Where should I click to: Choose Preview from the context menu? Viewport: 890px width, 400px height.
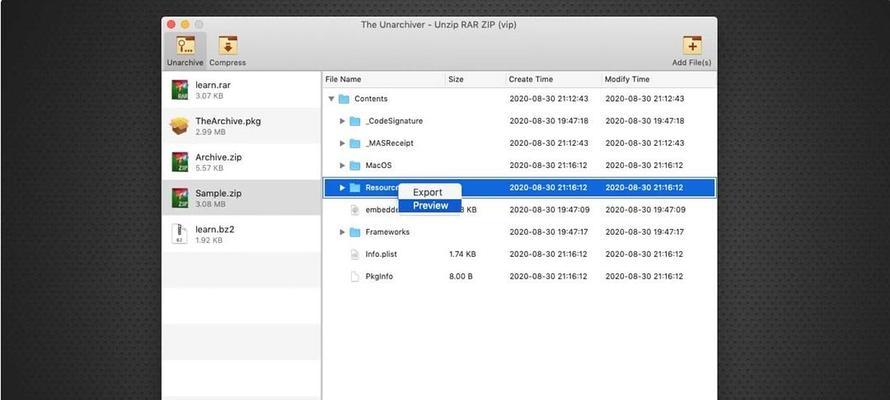point(430,205)
